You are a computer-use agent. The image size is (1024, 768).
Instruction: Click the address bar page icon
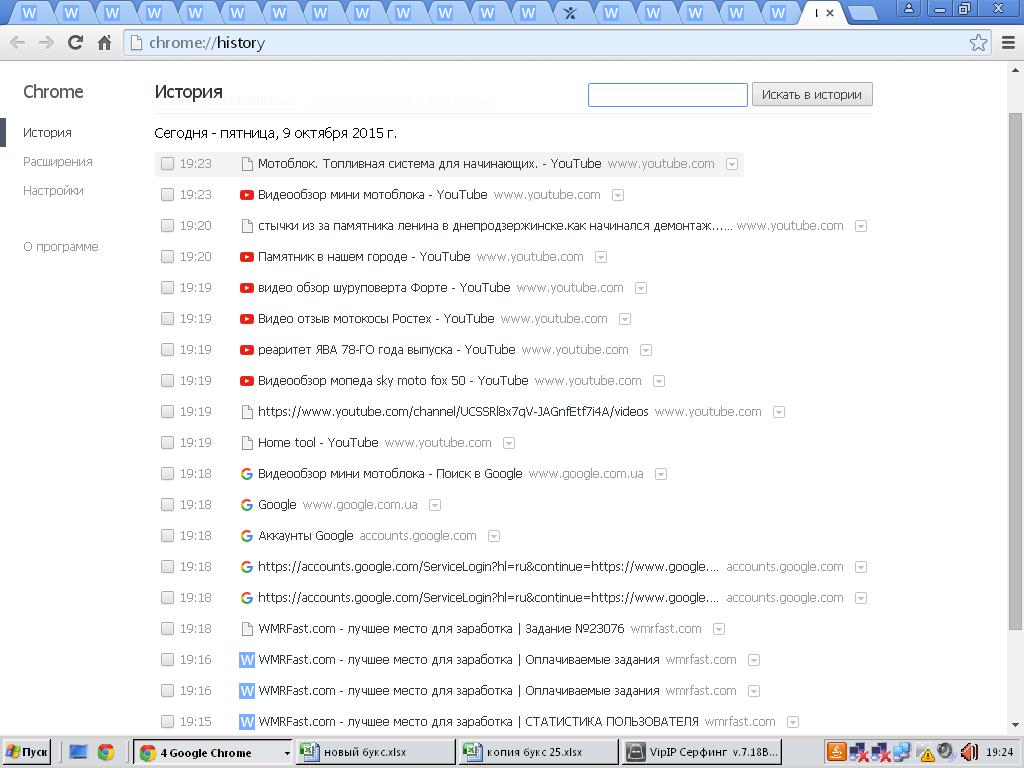tap(136, 42)
